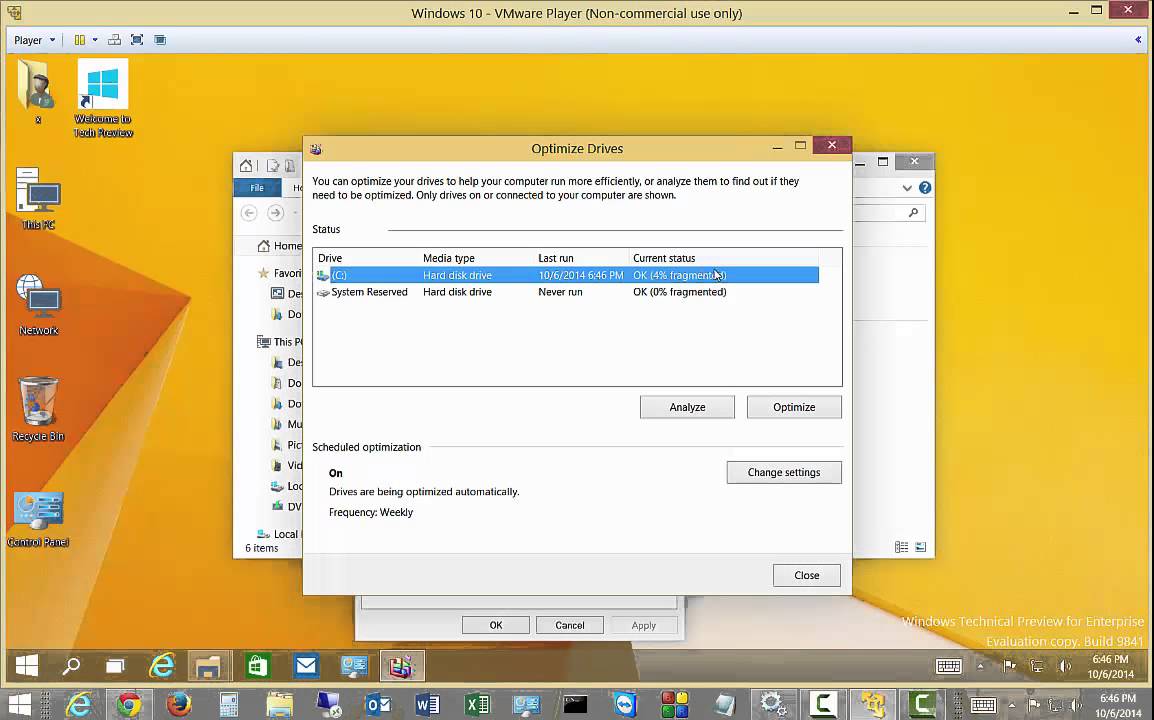Viewport: 1154px width, 720px height.
Task: Launch Google Chrome from host taskbar
Action: point(129,705)
